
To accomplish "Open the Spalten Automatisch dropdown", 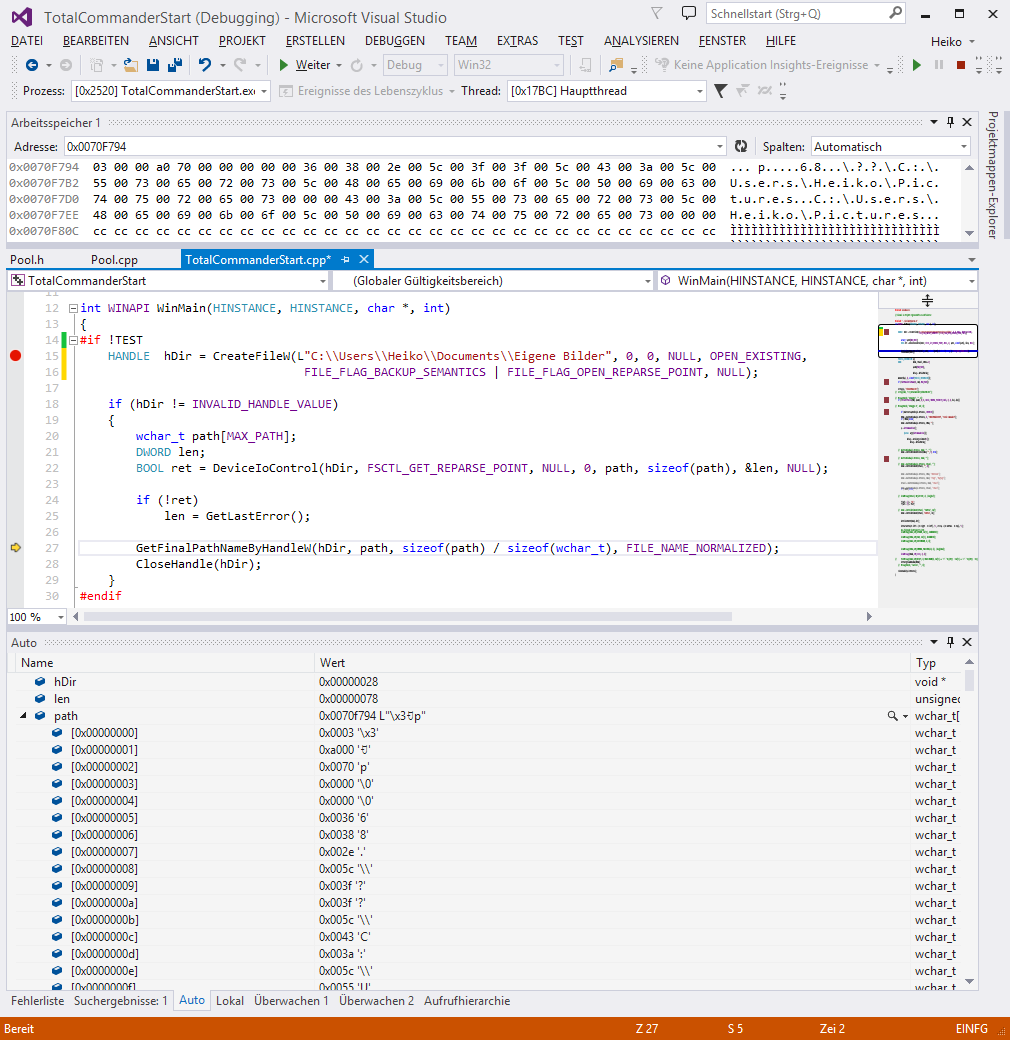I will pos(890,146).
